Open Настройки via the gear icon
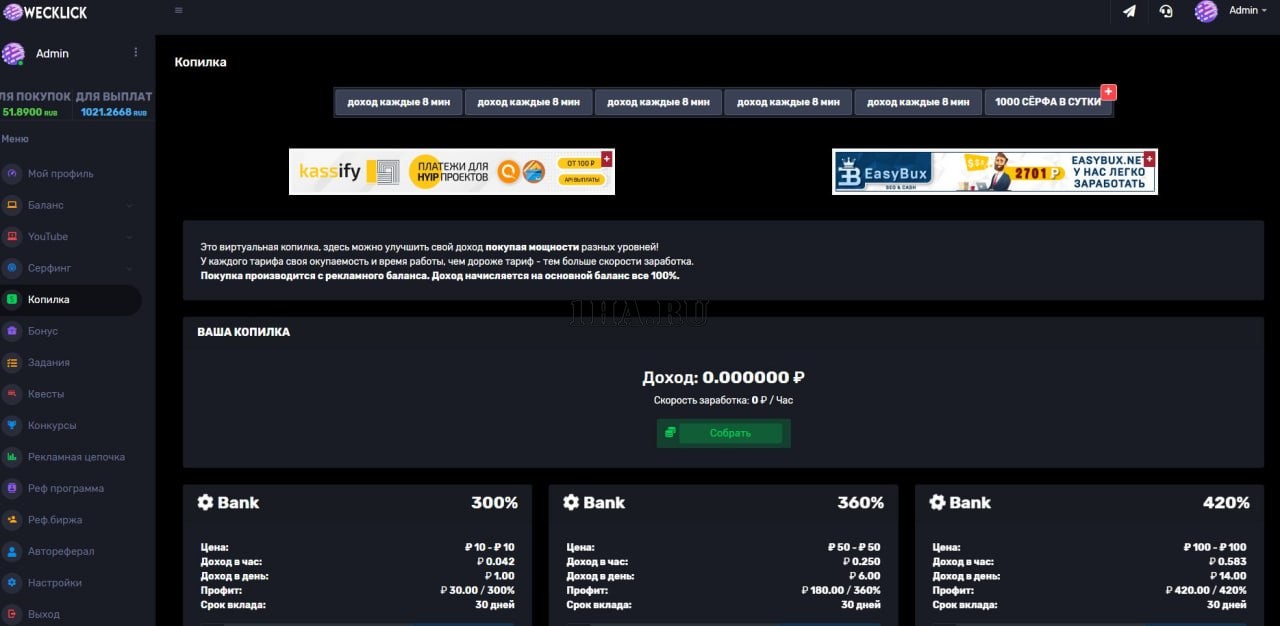This screenshot has width=1280, height=626. (x=9, y=582)
